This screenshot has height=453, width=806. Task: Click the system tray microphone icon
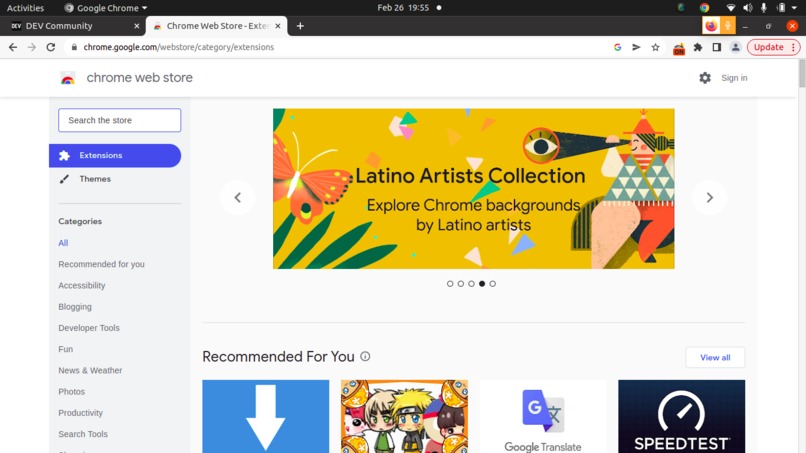(764, 8)
